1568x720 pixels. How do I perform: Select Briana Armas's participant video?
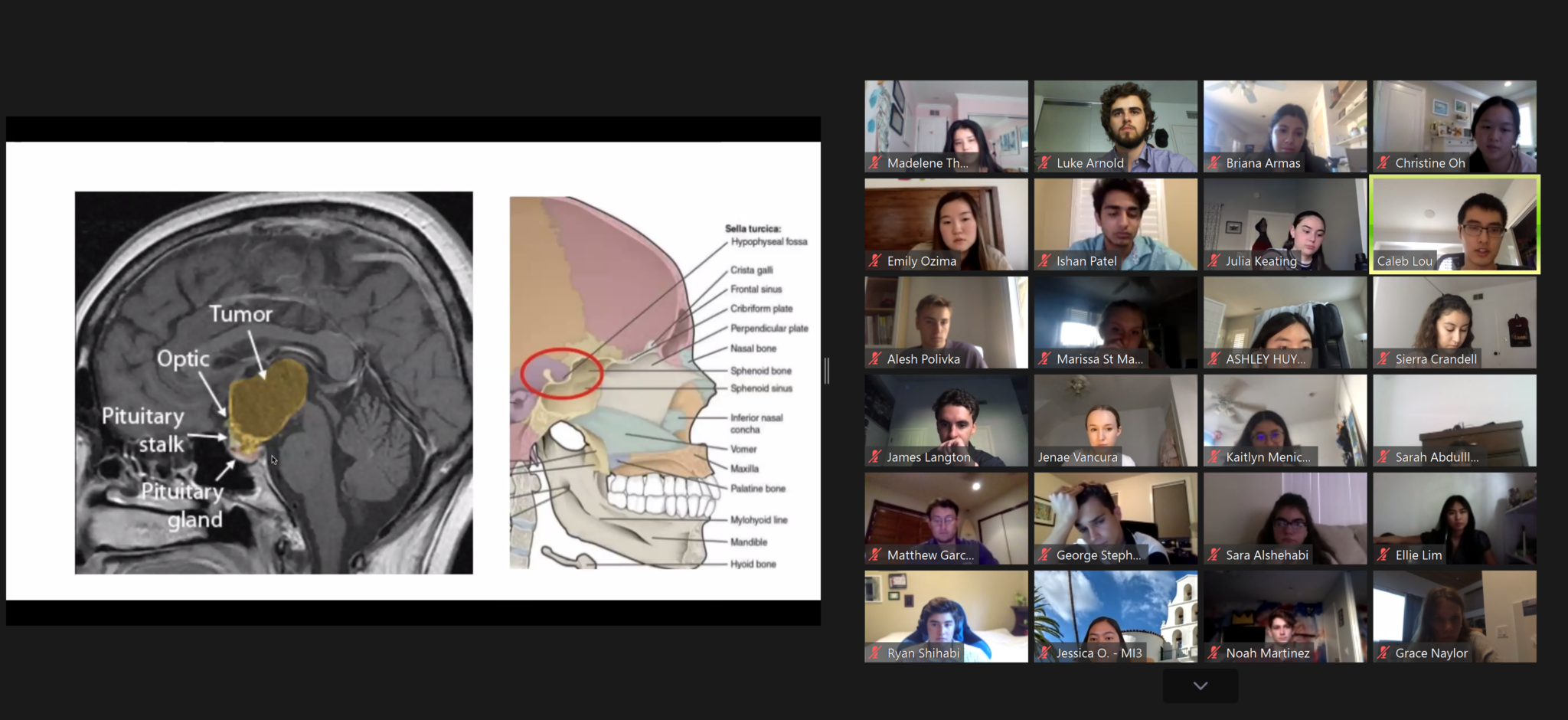[1285, 126]
